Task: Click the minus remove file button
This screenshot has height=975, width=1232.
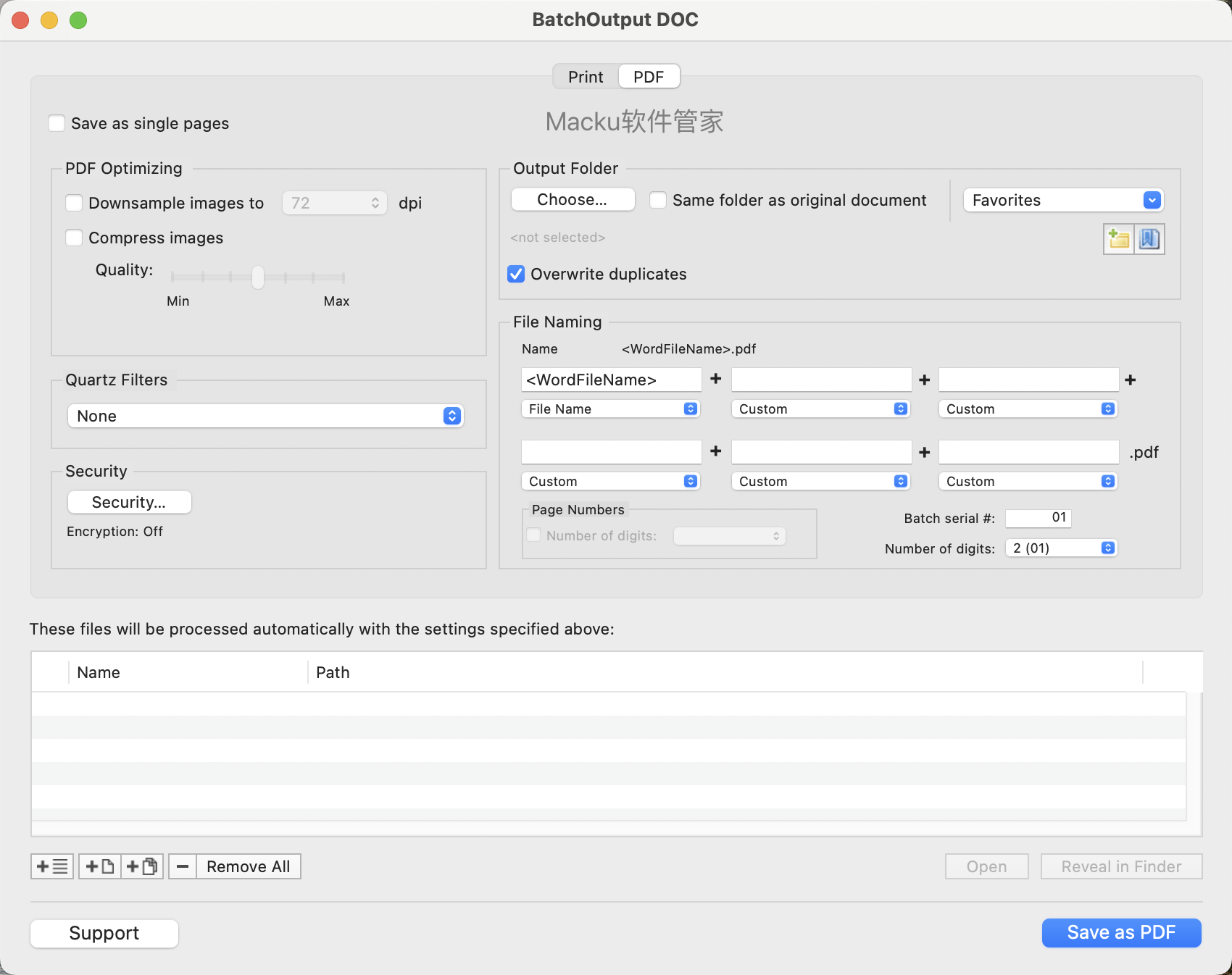Action: click(183, 866)
